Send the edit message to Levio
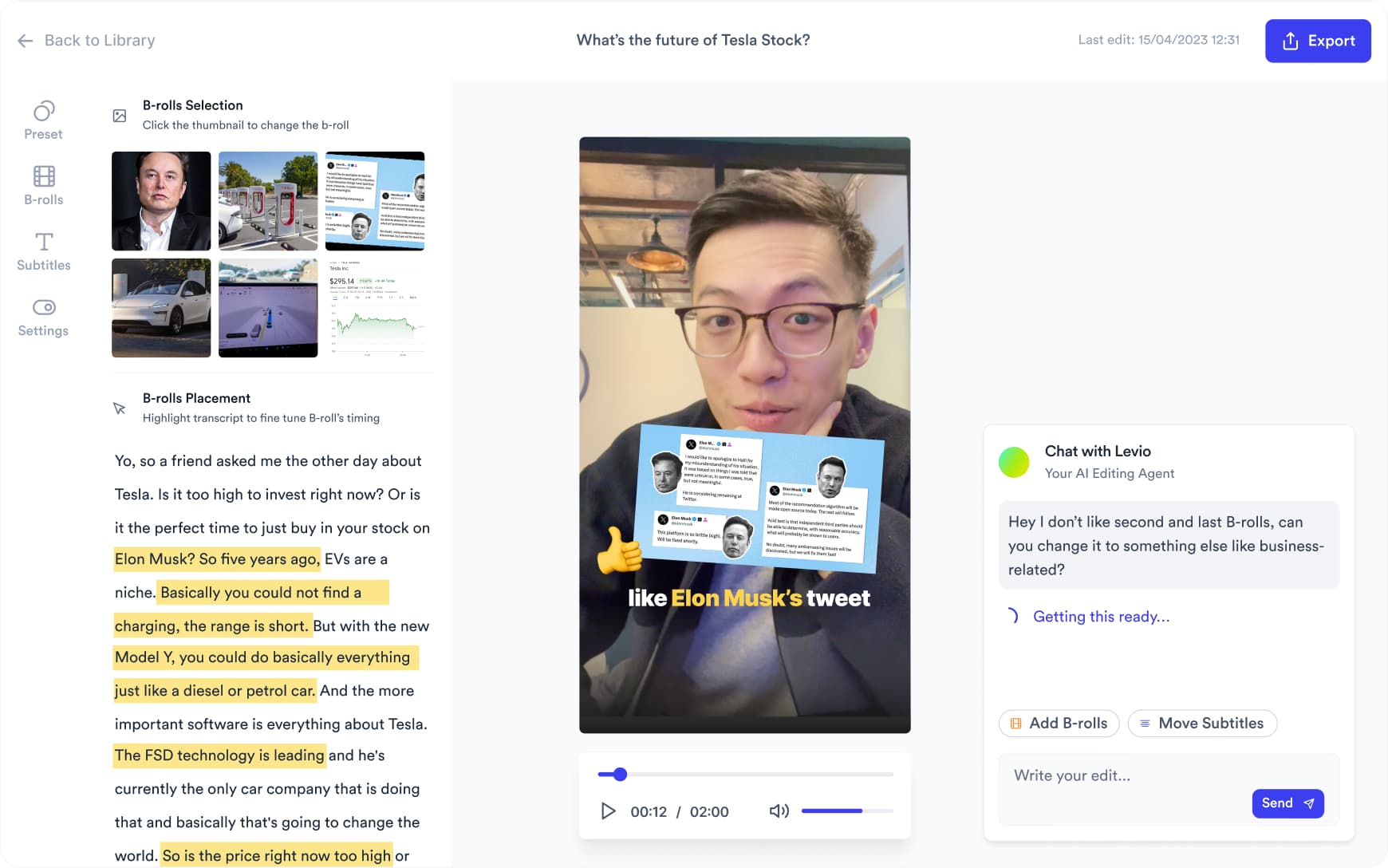This screenshot has height=868, width=1388. 1287,803
